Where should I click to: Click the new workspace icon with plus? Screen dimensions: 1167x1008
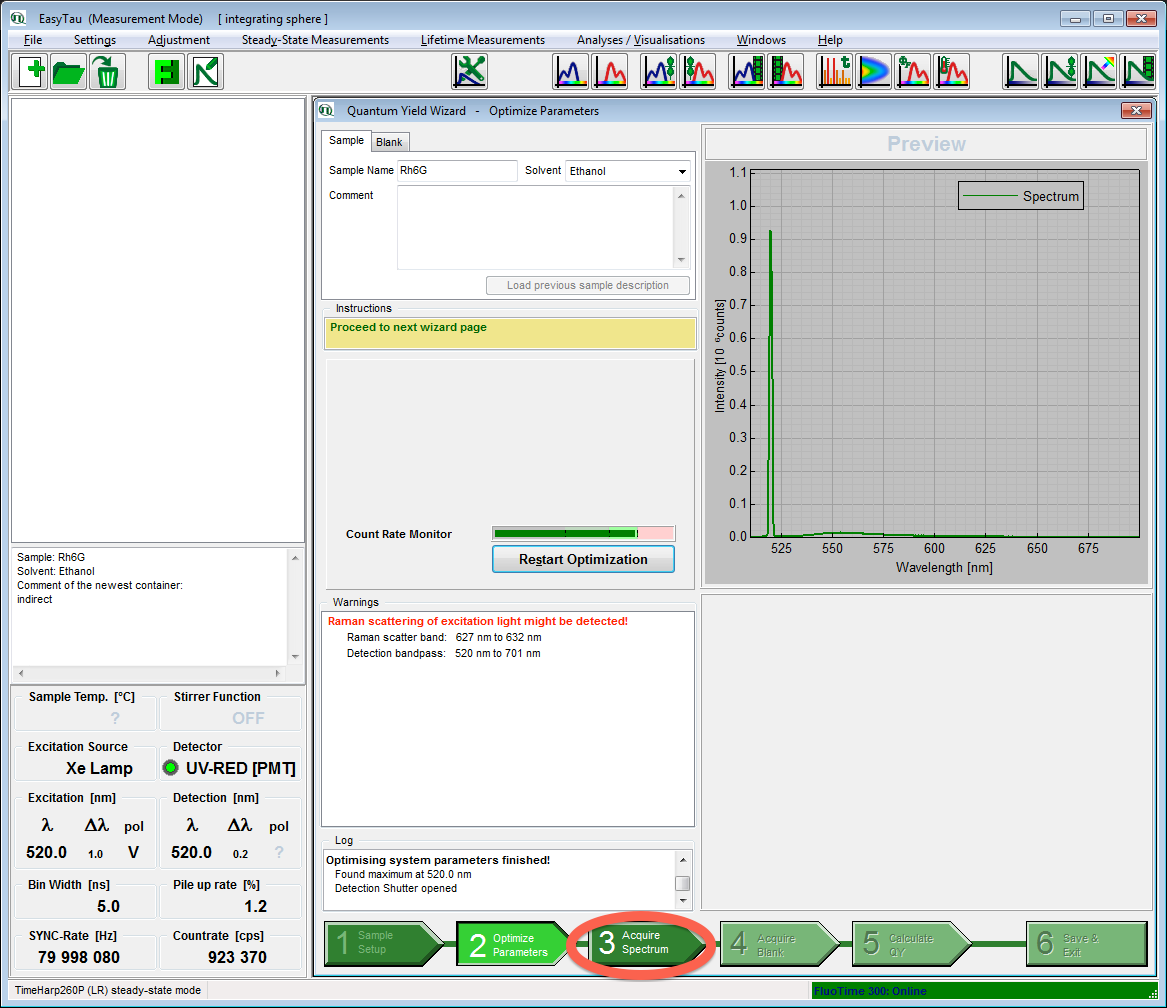point(32,72)
